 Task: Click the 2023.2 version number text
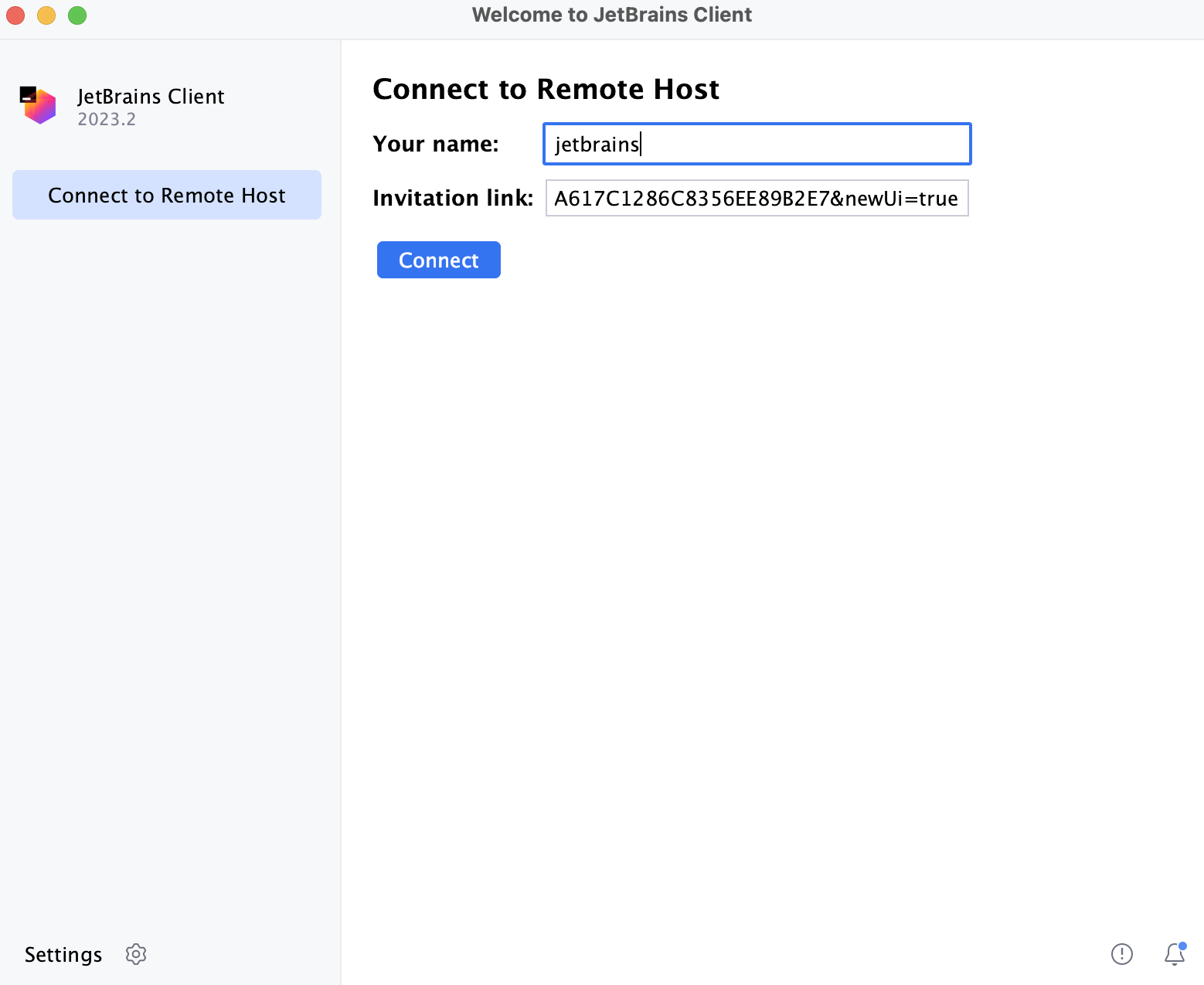click(x=107, y=119)
